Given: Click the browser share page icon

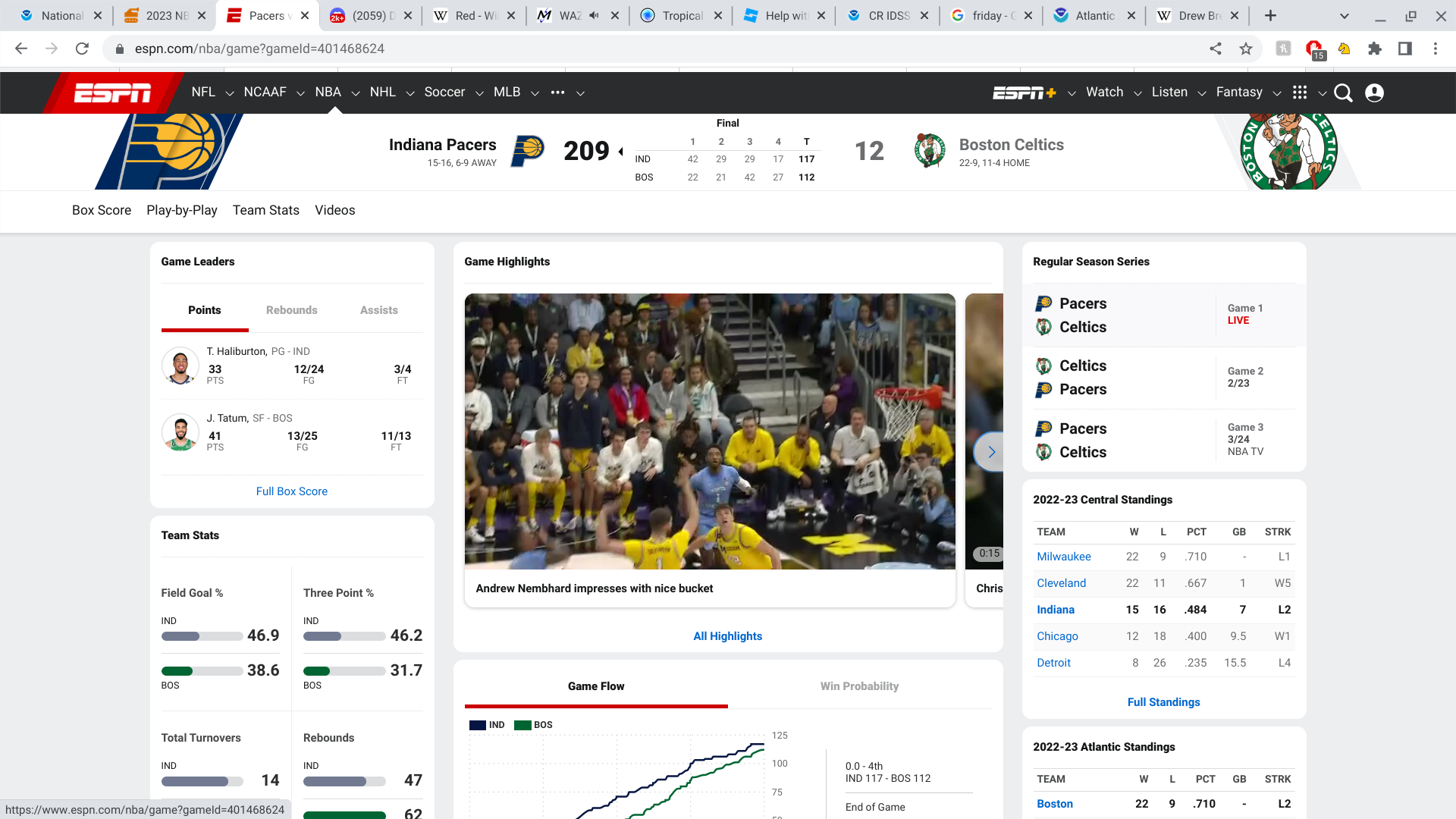Looking at the screenshot, I should 1216,49.
